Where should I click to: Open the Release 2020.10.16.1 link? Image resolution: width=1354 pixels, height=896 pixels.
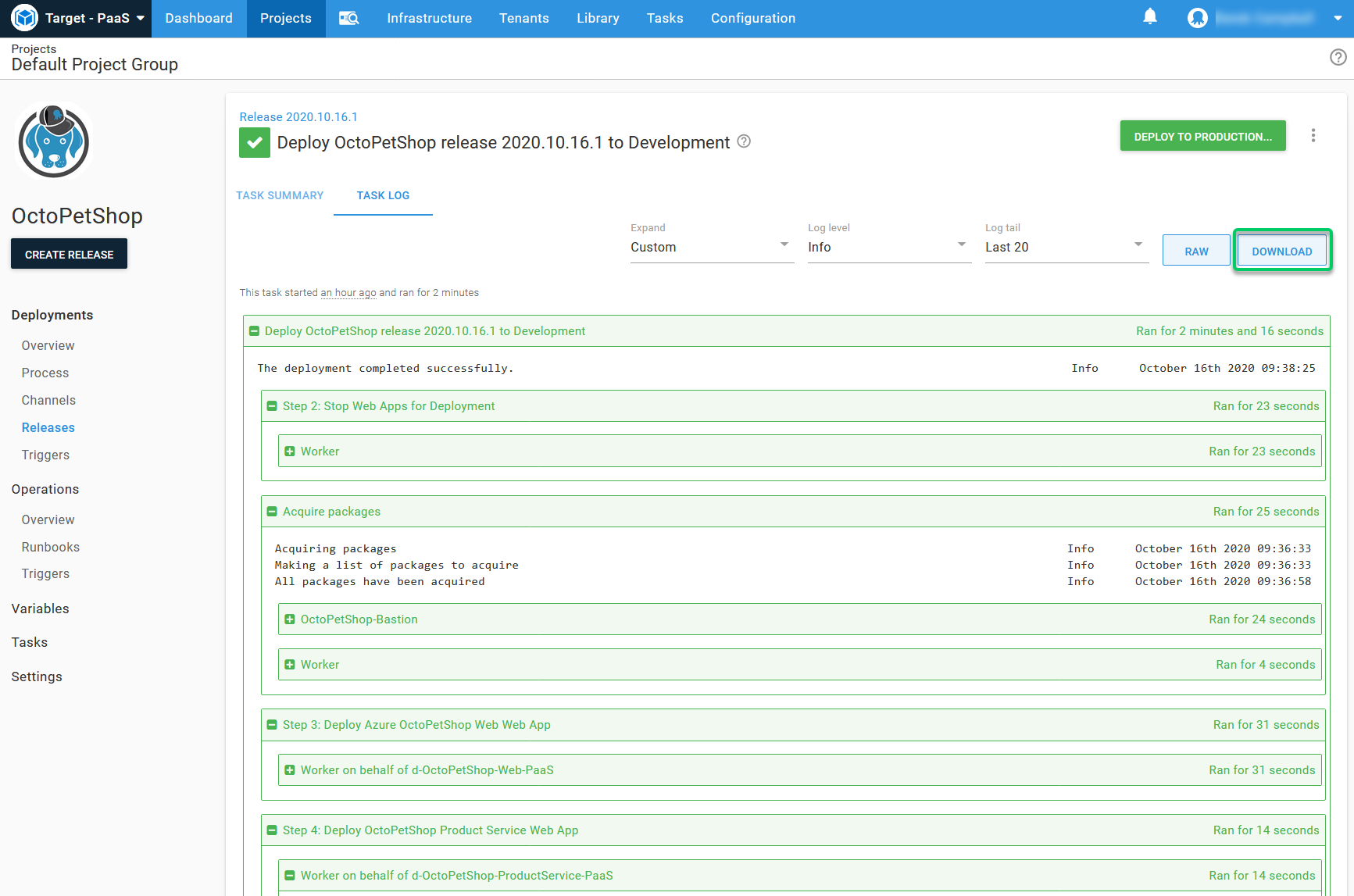tap(298, 116)
